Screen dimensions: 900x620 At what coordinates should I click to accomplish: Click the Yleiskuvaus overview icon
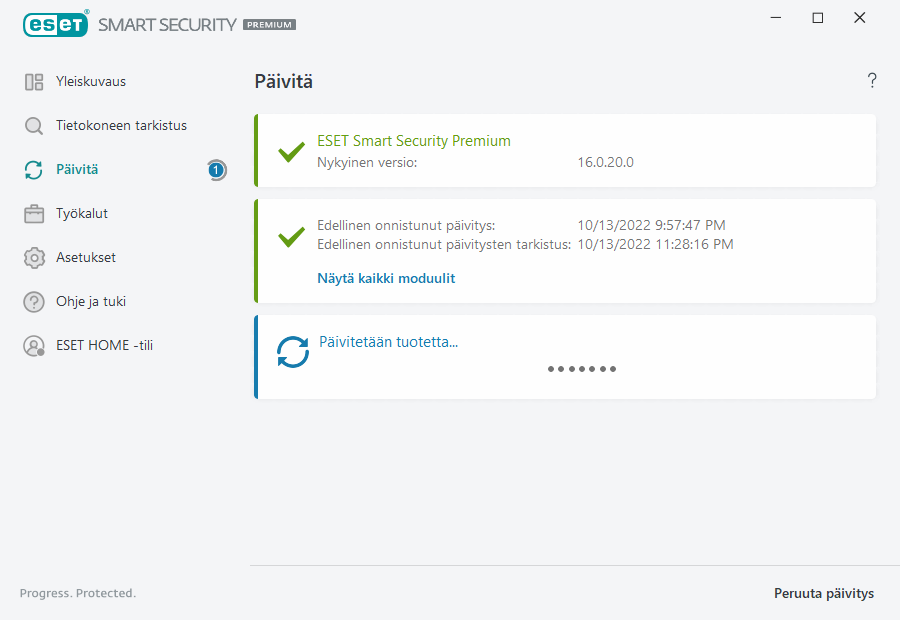[x=34, y=82]
